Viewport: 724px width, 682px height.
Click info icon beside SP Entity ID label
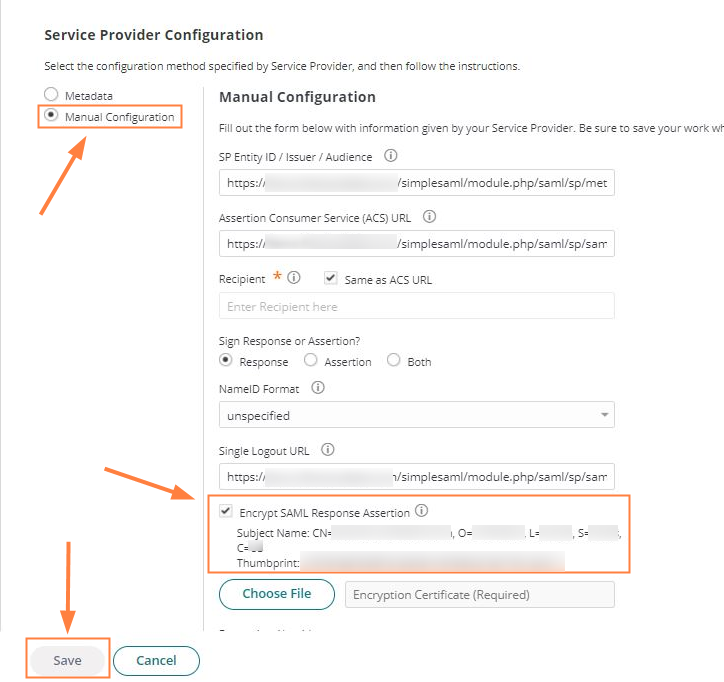[391, 156]
